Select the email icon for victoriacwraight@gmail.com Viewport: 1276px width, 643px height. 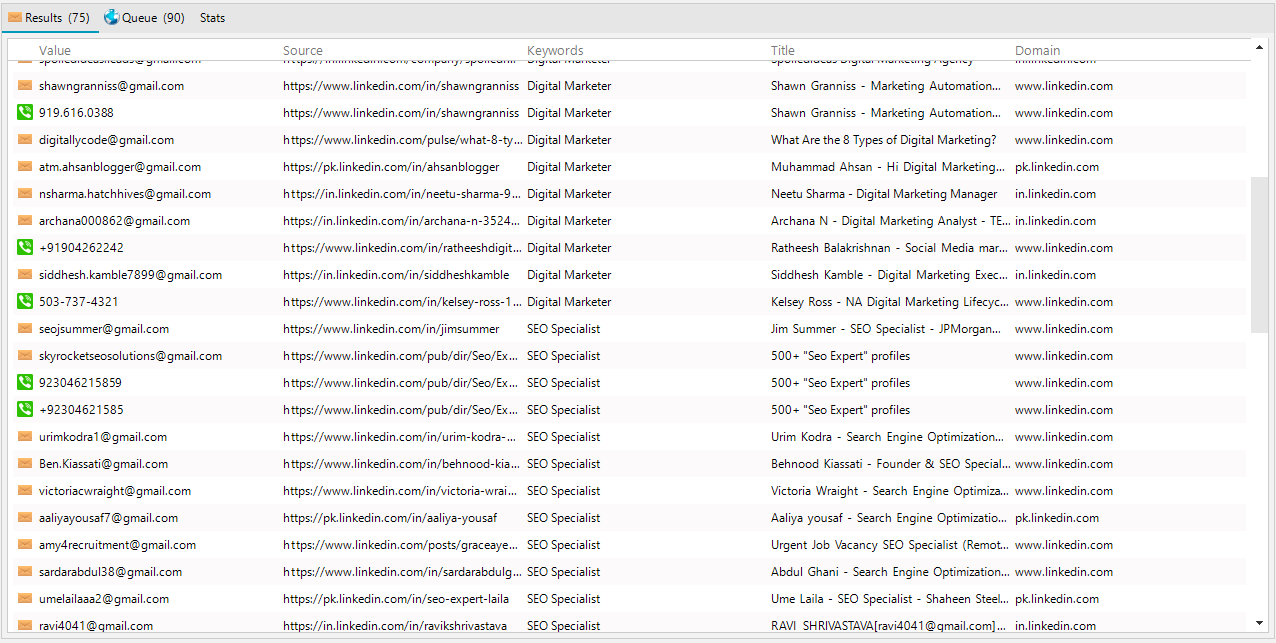point(25,491)
